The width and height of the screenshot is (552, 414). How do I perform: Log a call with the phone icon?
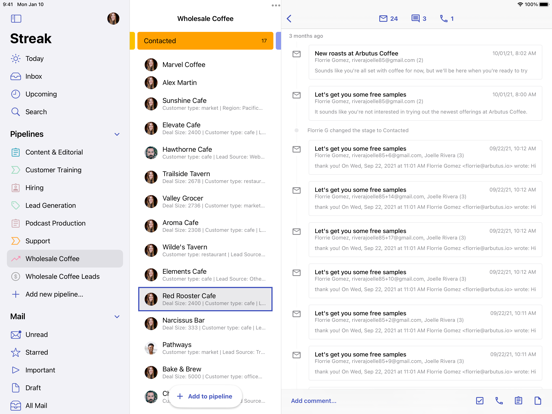[x=499, y=401]
